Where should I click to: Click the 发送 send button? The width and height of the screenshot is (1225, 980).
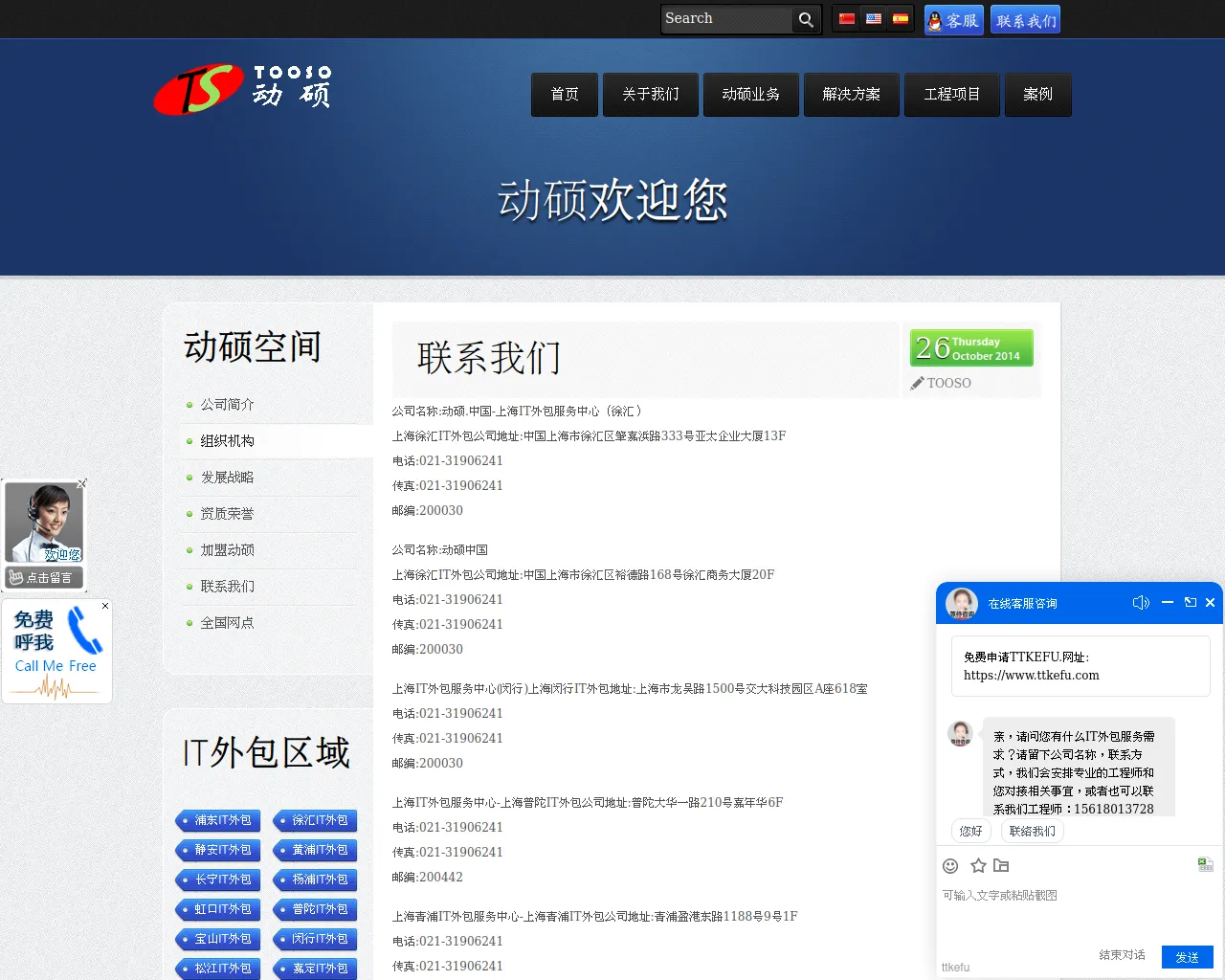pos(1188,957)
